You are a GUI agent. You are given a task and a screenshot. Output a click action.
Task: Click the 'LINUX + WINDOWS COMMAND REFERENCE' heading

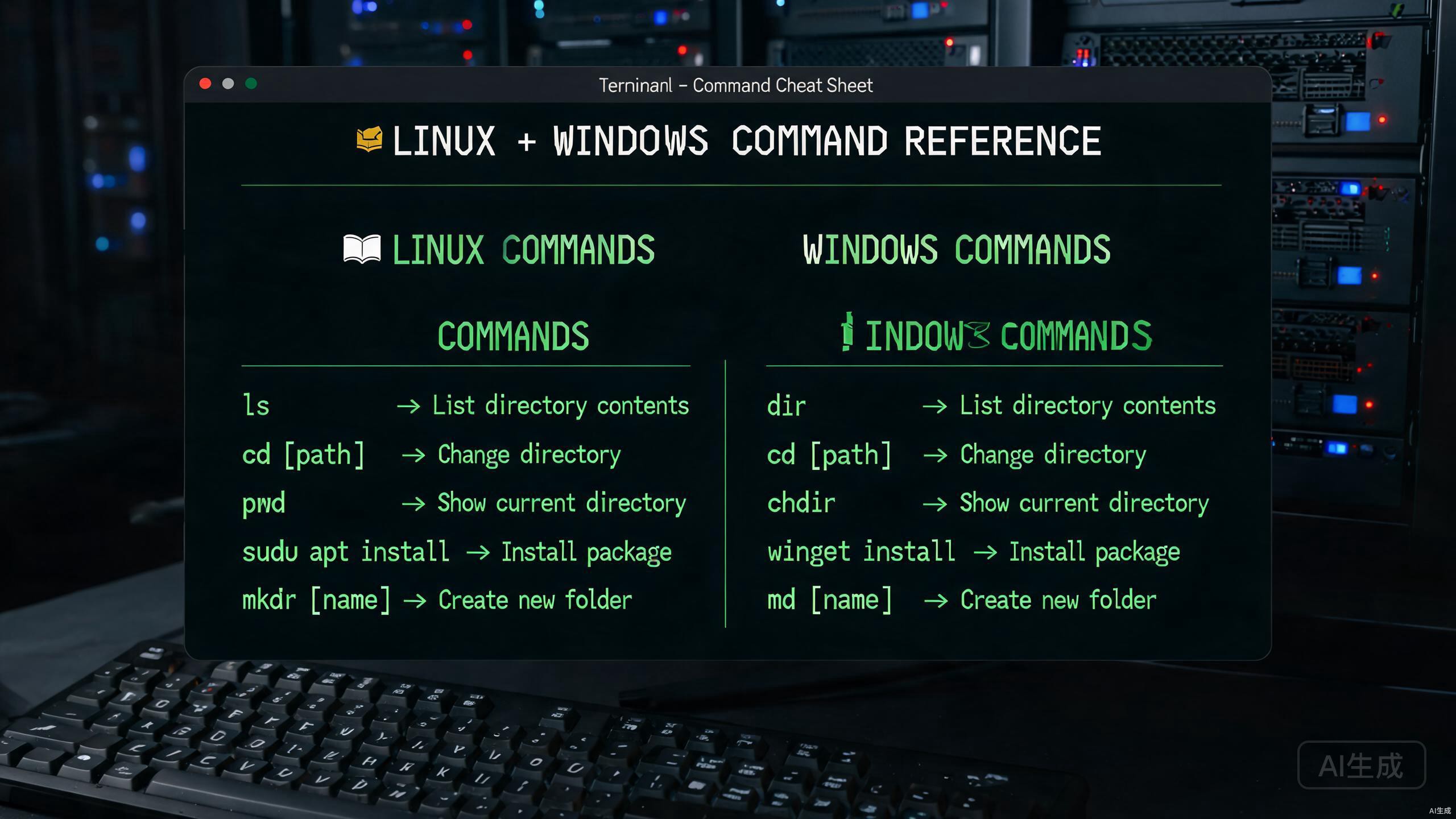[x=747, y=141]
